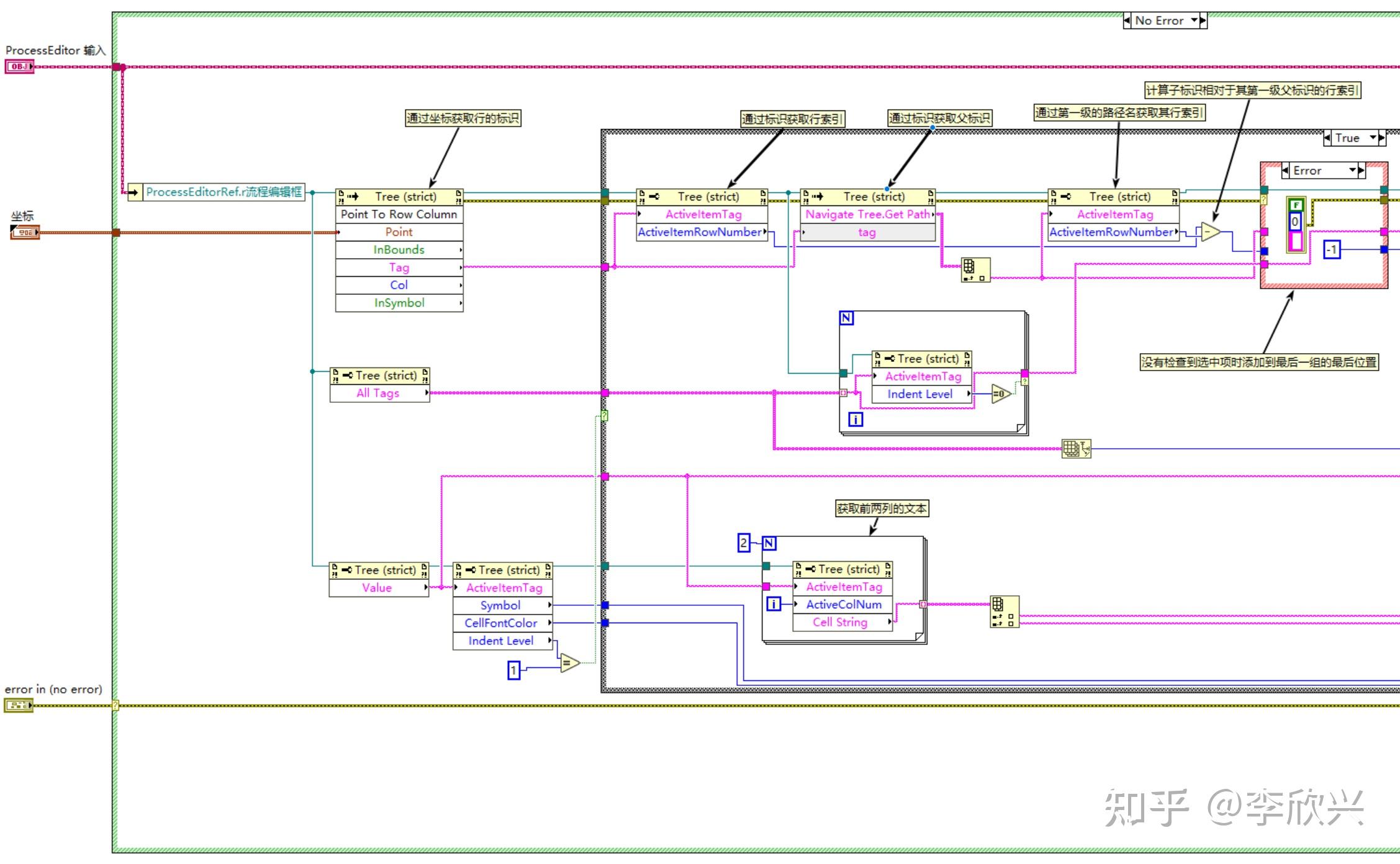
Task: Click the error in (no error) terminal
Action: [19, 705]
